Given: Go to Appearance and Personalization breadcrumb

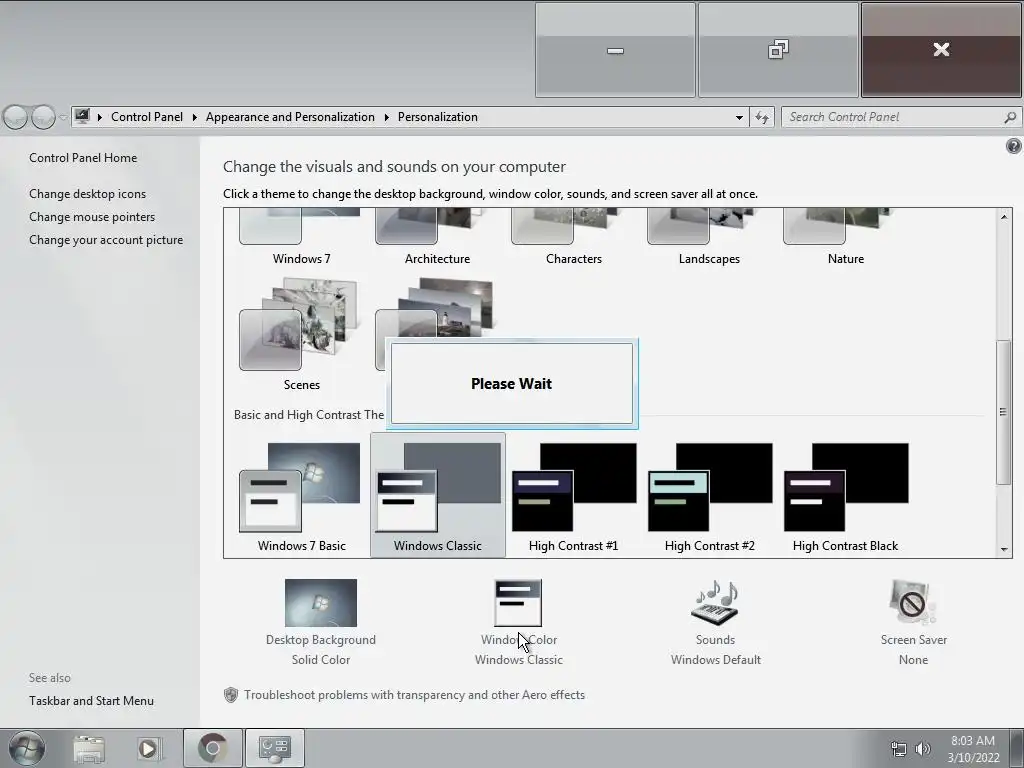Looking at the screenshot, I should coord(290,117).
